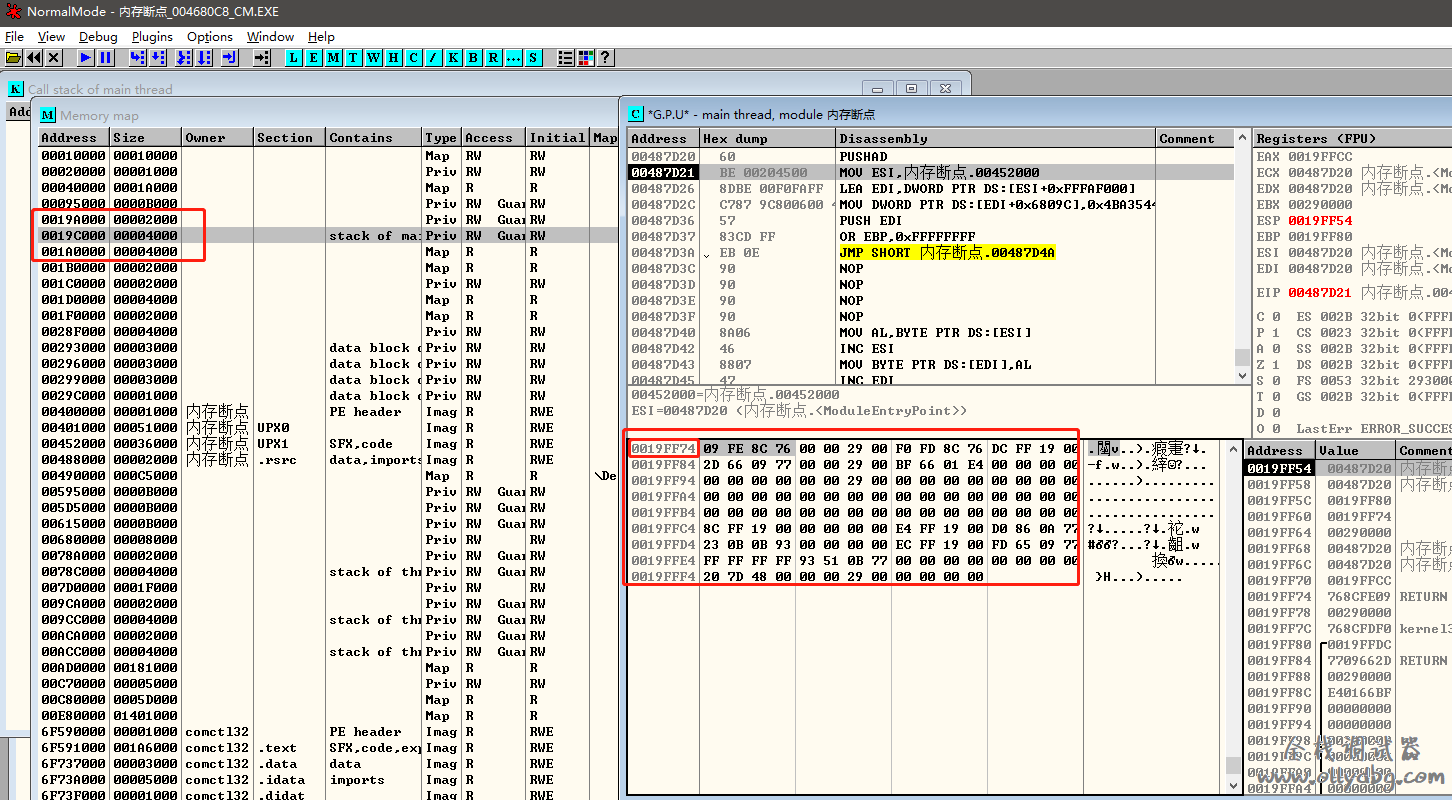The height and width of the screenshot is (800, 1452).
Task: Show Windows list via W toolbar button
Action: pos(373,58)
